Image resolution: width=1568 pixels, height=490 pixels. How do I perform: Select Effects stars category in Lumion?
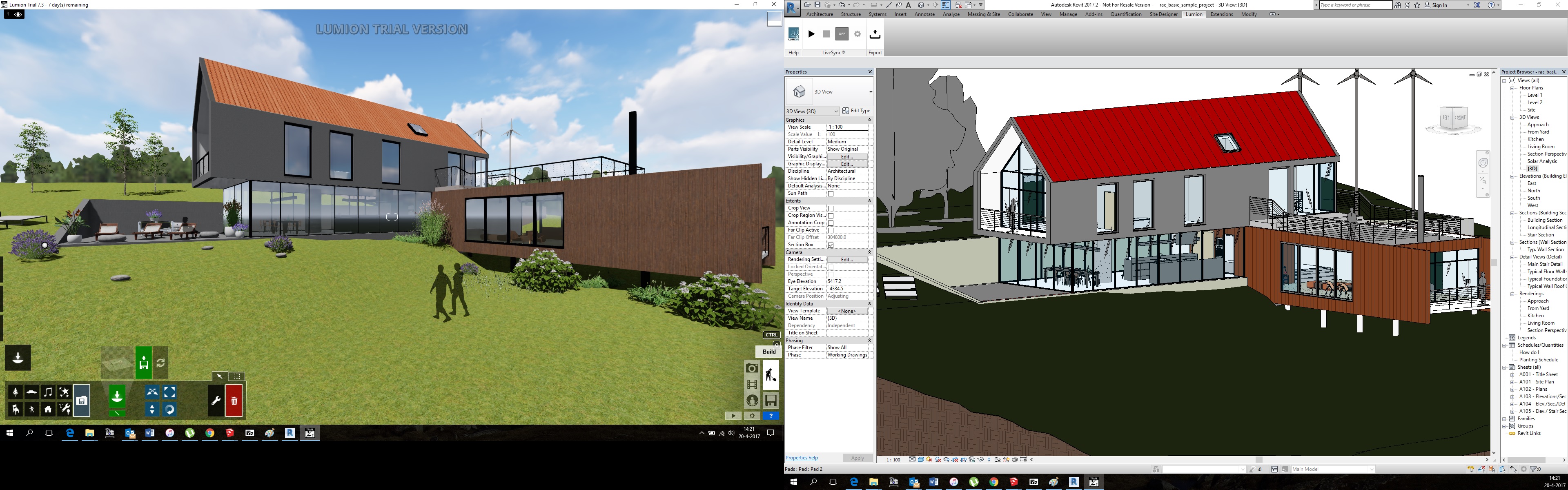(x=65, y=392)
